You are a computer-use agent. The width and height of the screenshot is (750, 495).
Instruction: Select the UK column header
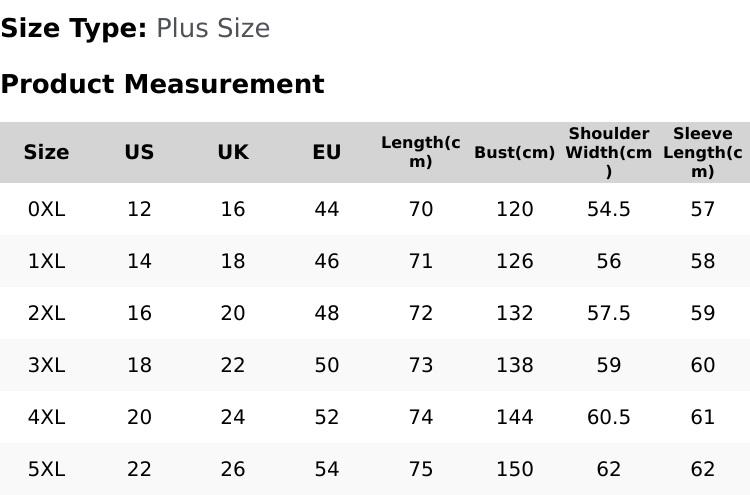click(233, 152)
